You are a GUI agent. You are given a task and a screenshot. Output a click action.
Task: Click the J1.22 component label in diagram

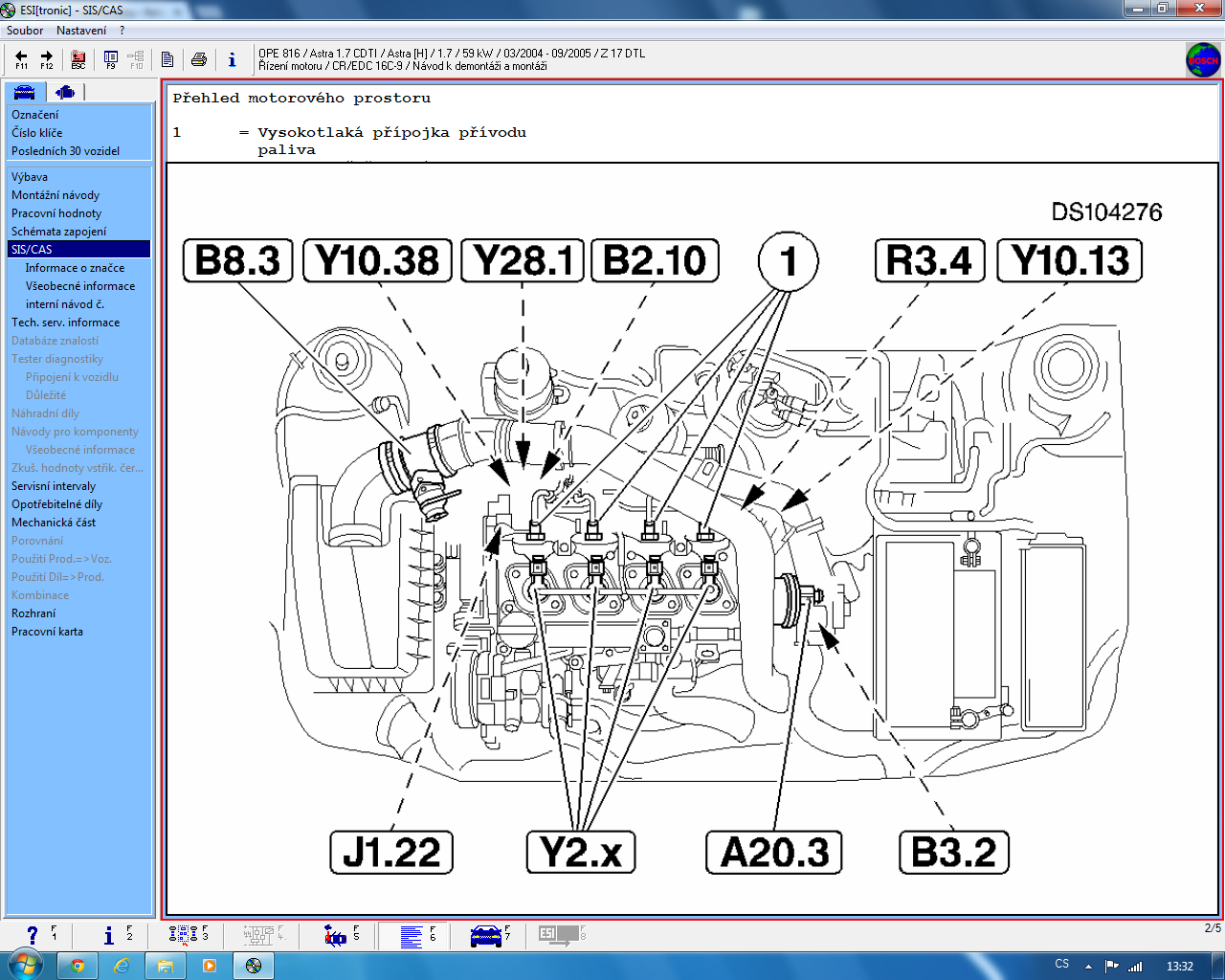coord(391,853)
